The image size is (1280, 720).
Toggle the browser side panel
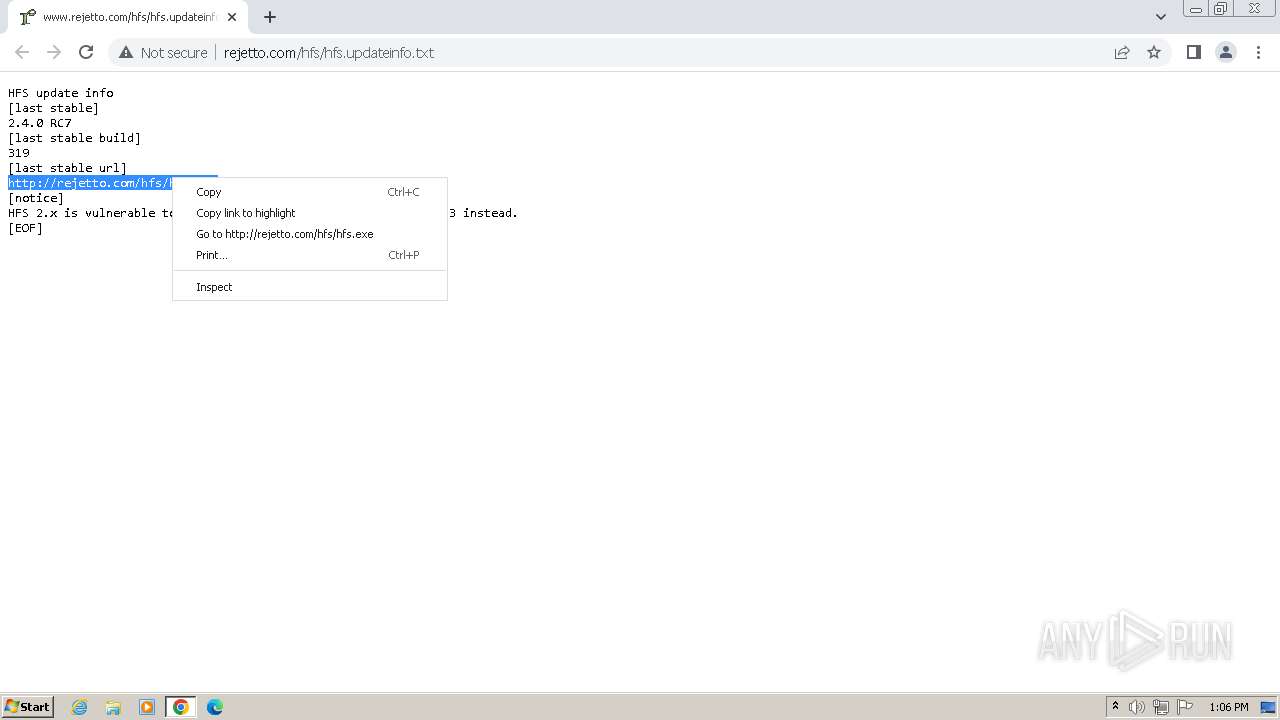click(1193, 52)
